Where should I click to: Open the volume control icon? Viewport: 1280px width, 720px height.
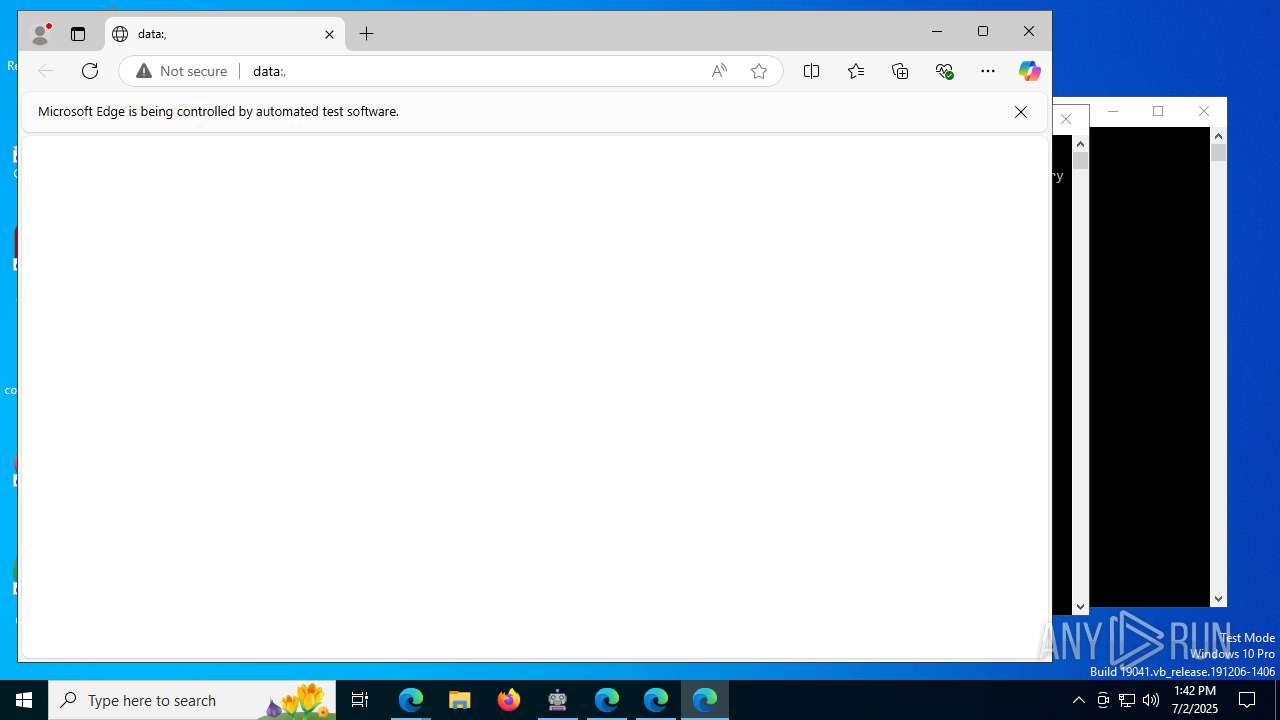point(1151,700)
